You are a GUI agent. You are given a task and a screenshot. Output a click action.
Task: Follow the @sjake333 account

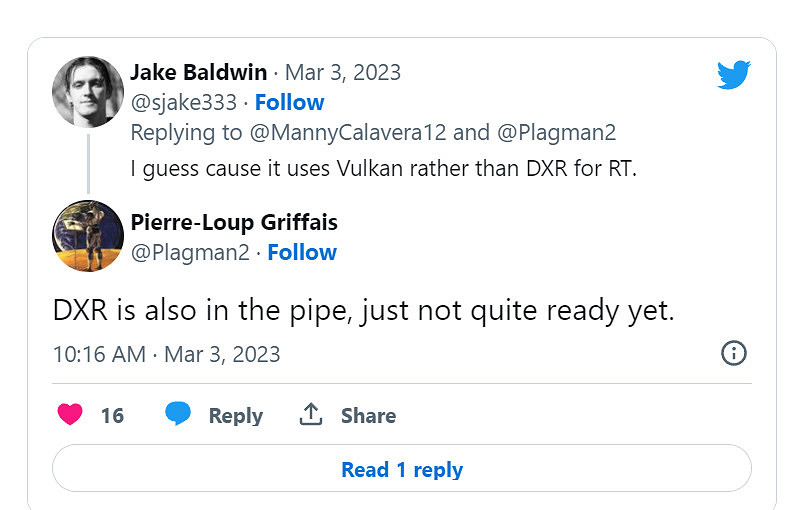(x=289, y=102)
